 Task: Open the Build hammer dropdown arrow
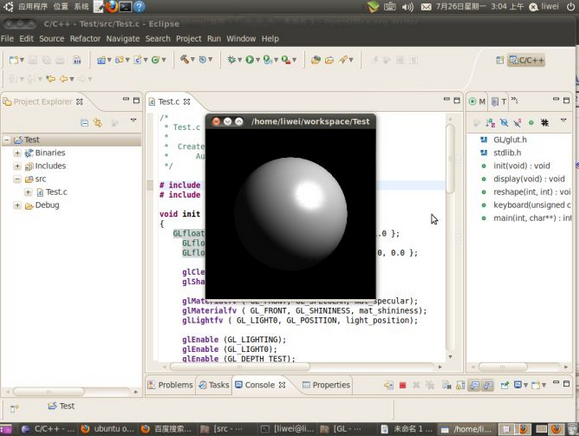192,59
